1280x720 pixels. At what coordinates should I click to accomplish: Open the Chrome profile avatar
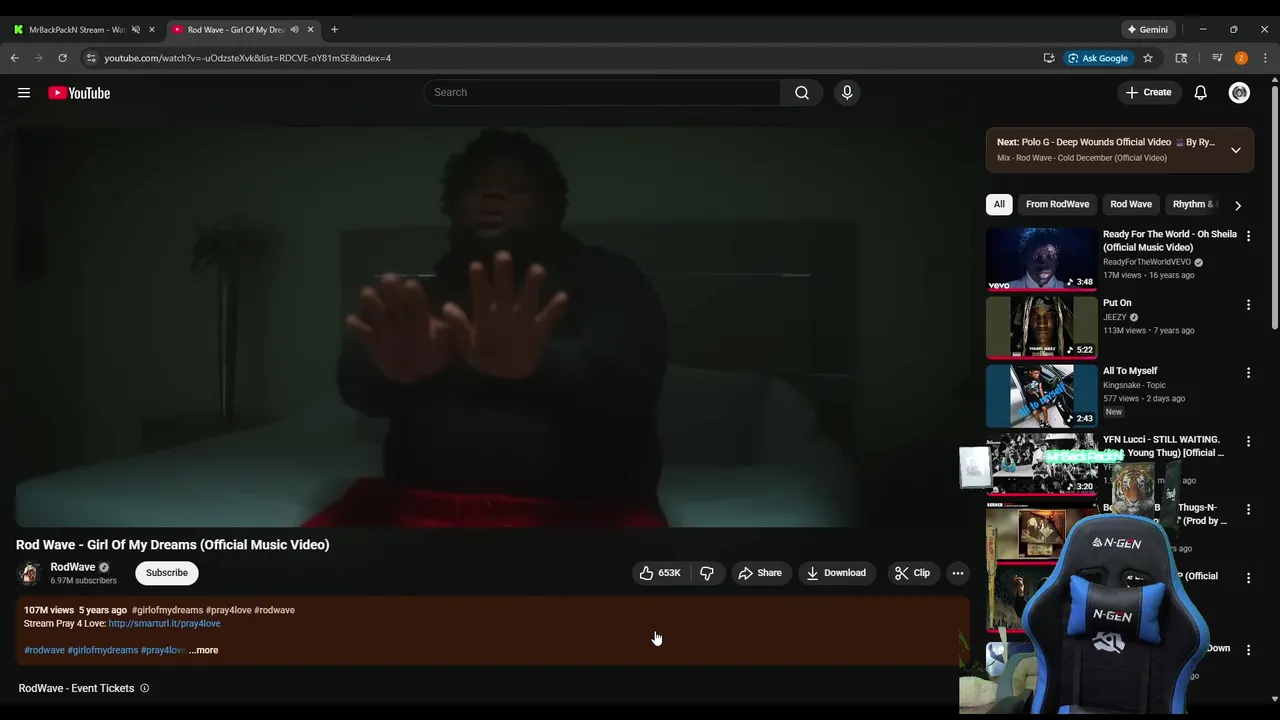tap(1241, 58)
